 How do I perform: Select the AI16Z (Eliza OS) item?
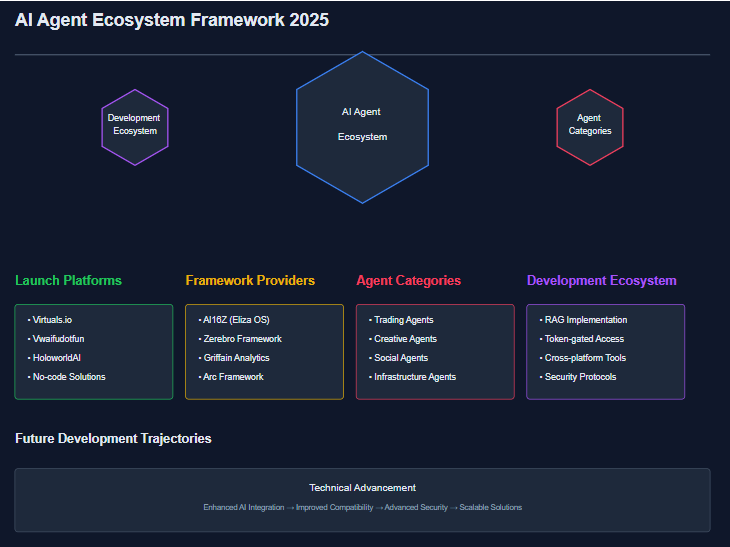[234, 320]
